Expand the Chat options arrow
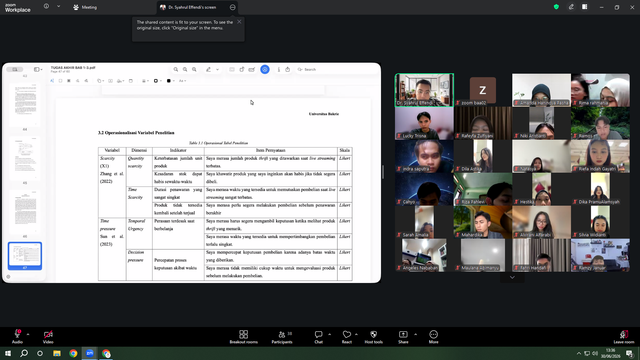The image size is (640, 360). tap(329, 334)
